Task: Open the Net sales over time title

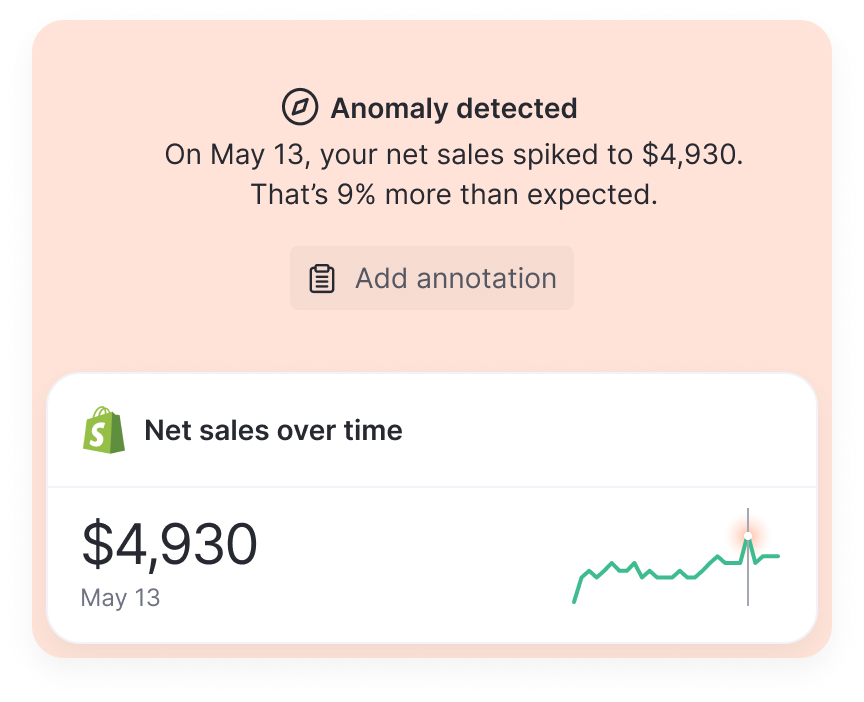Action: [273, 431]
